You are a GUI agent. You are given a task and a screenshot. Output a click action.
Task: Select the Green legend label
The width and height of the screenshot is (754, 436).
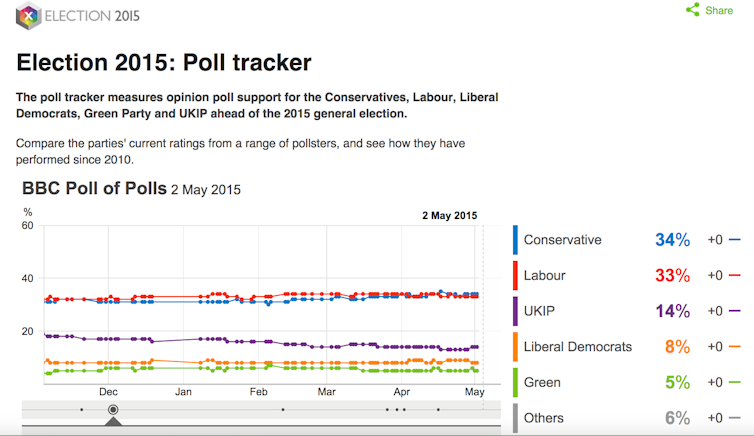(543, 382)
